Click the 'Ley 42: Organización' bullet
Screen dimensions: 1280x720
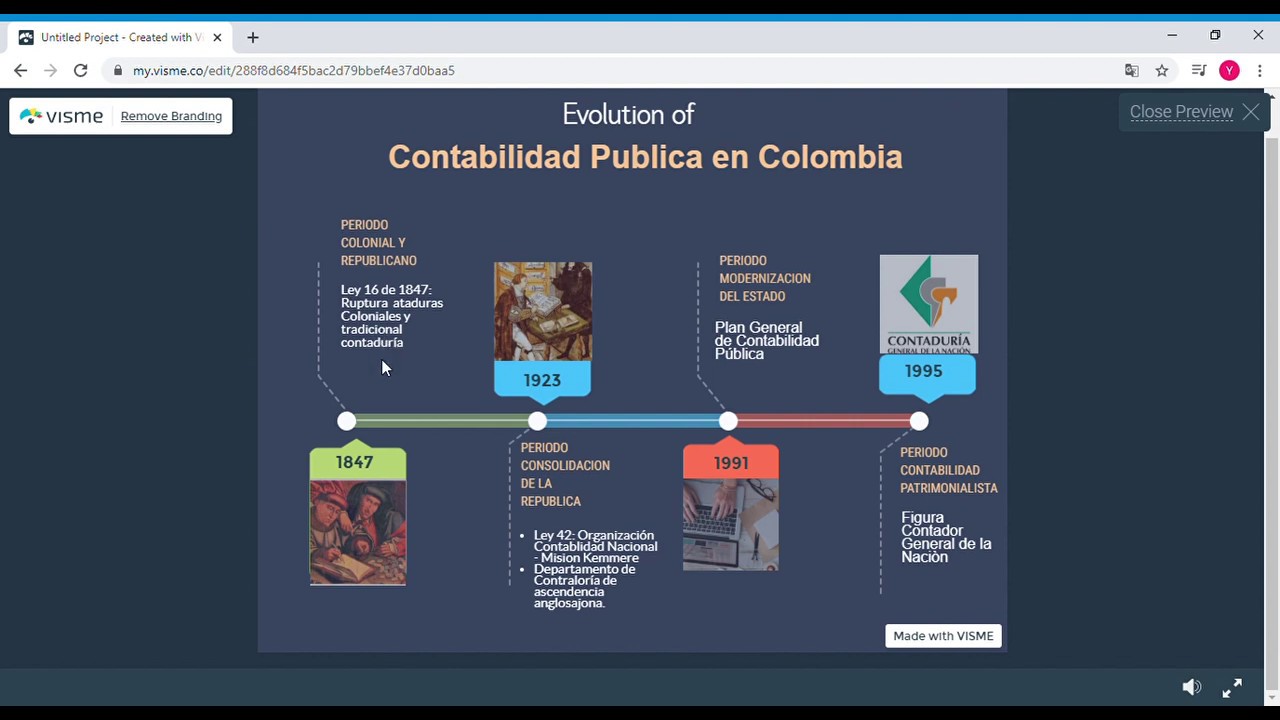pos(595,546)
